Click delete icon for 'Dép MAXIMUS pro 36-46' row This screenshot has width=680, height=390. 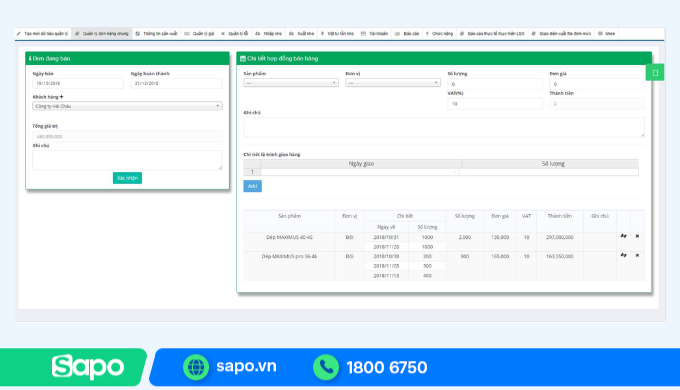(637, 255)
